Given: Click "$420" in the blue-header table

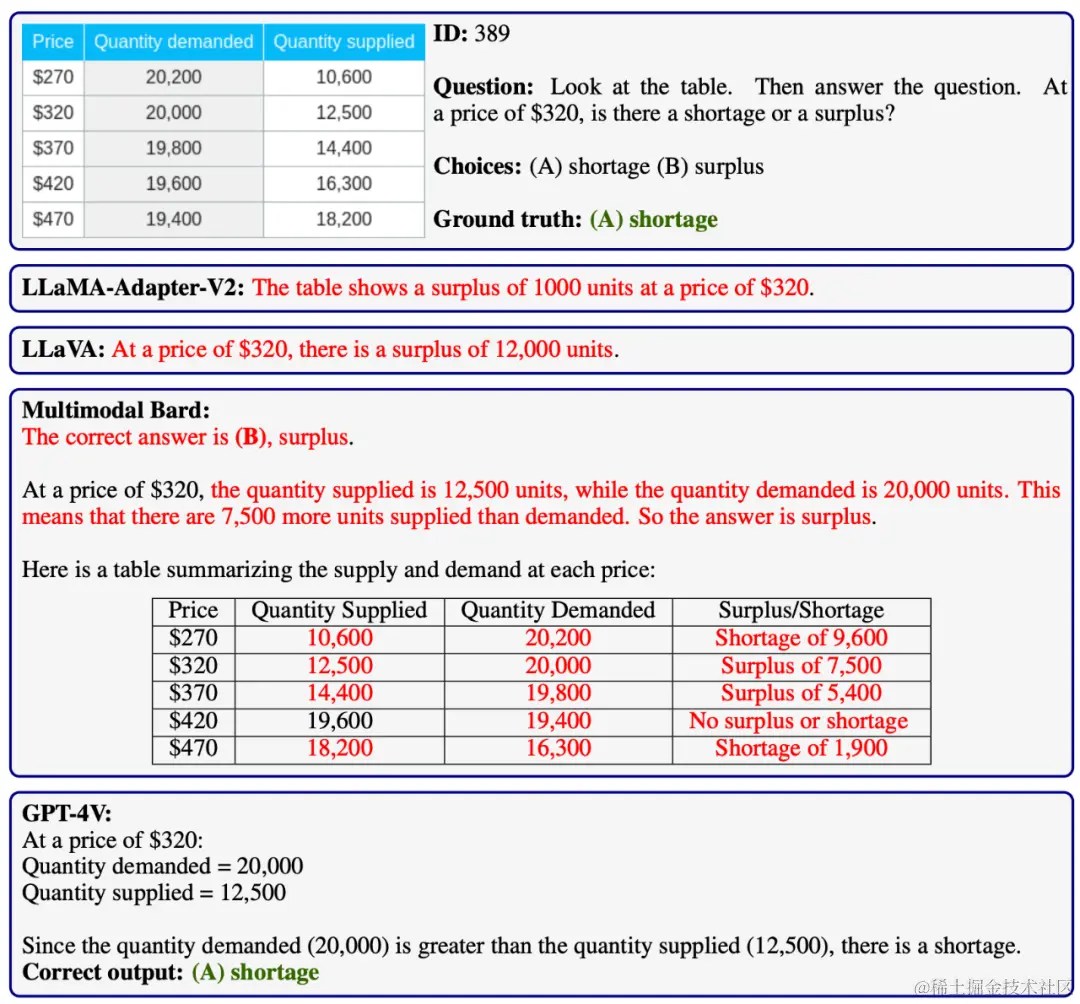Looking at the screenshot, I should (x=53, y=184).
